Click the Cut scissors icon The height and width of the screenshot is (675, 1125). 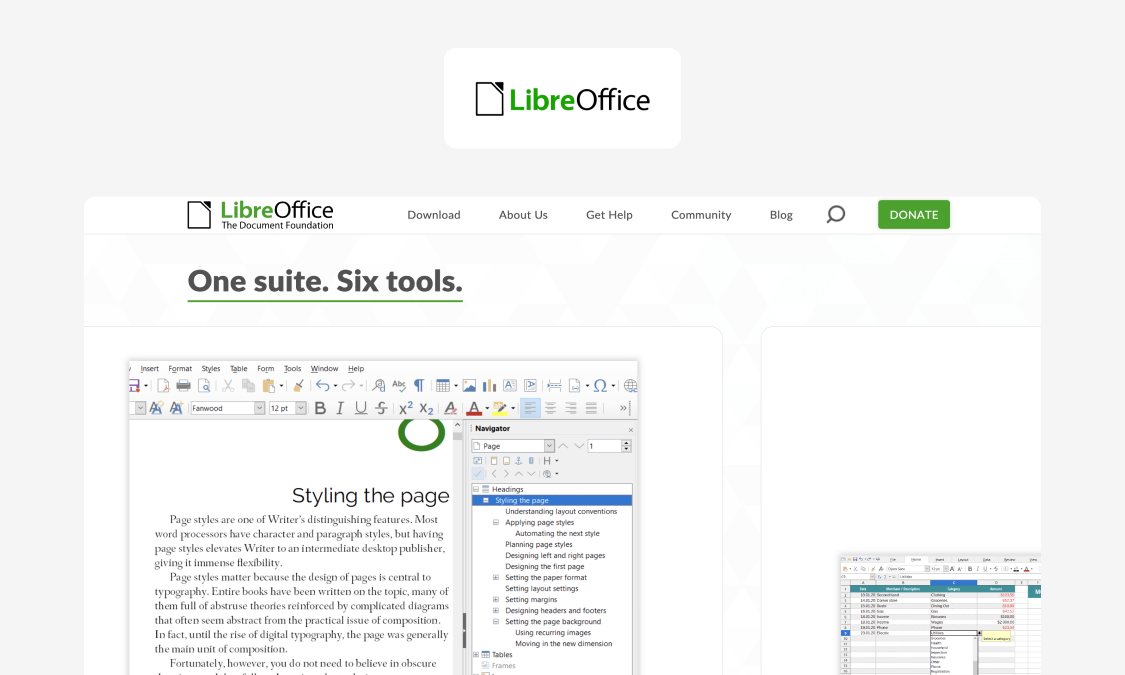(228, 385)
